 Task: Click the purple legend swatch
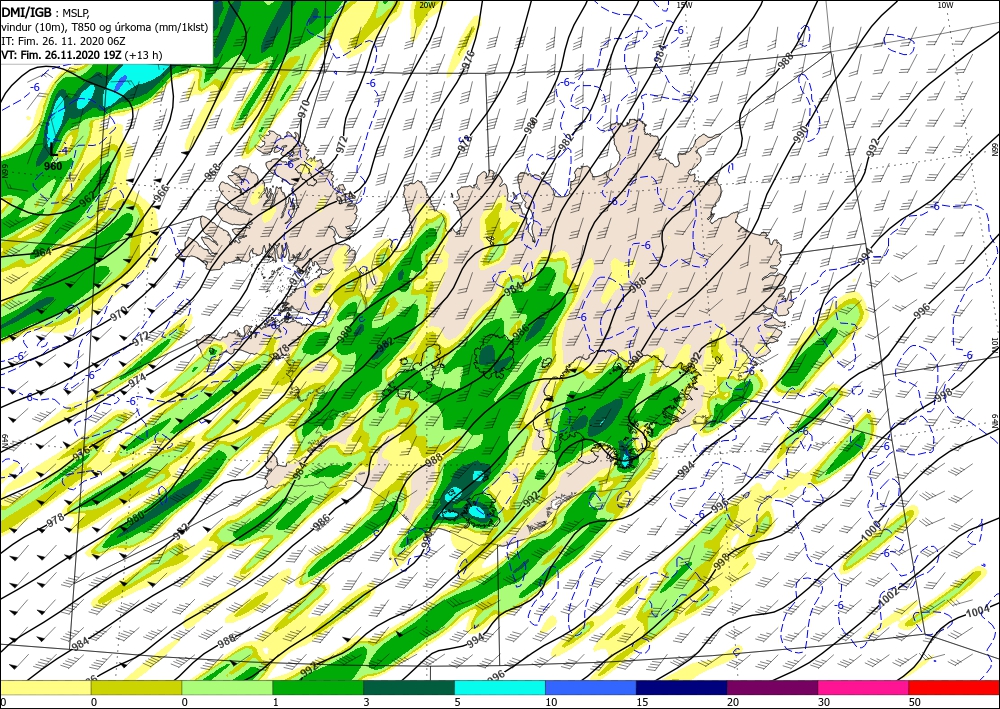(772, 687)
